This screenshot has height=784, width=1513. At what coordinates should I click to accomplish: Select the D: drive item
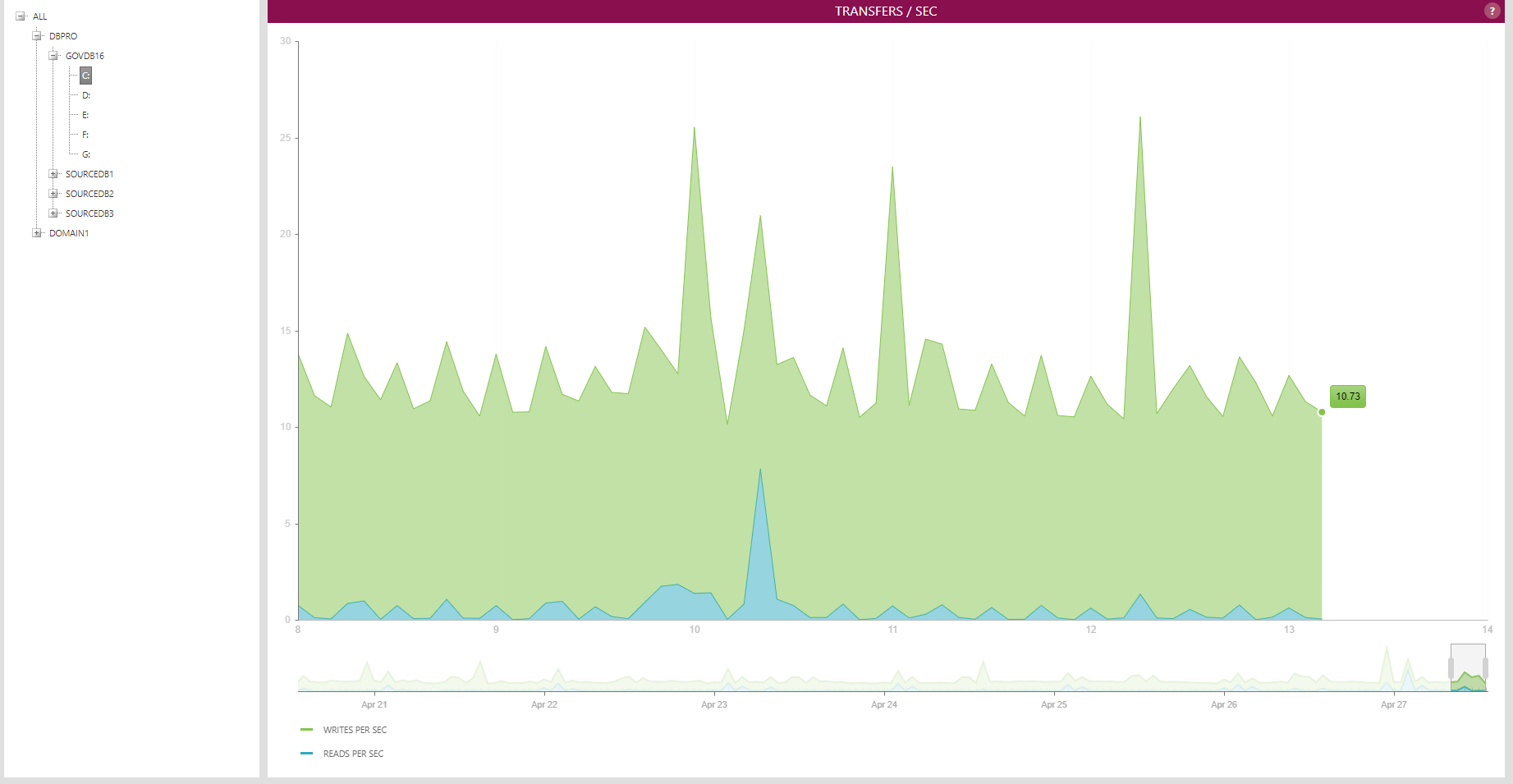click(86, 95)
